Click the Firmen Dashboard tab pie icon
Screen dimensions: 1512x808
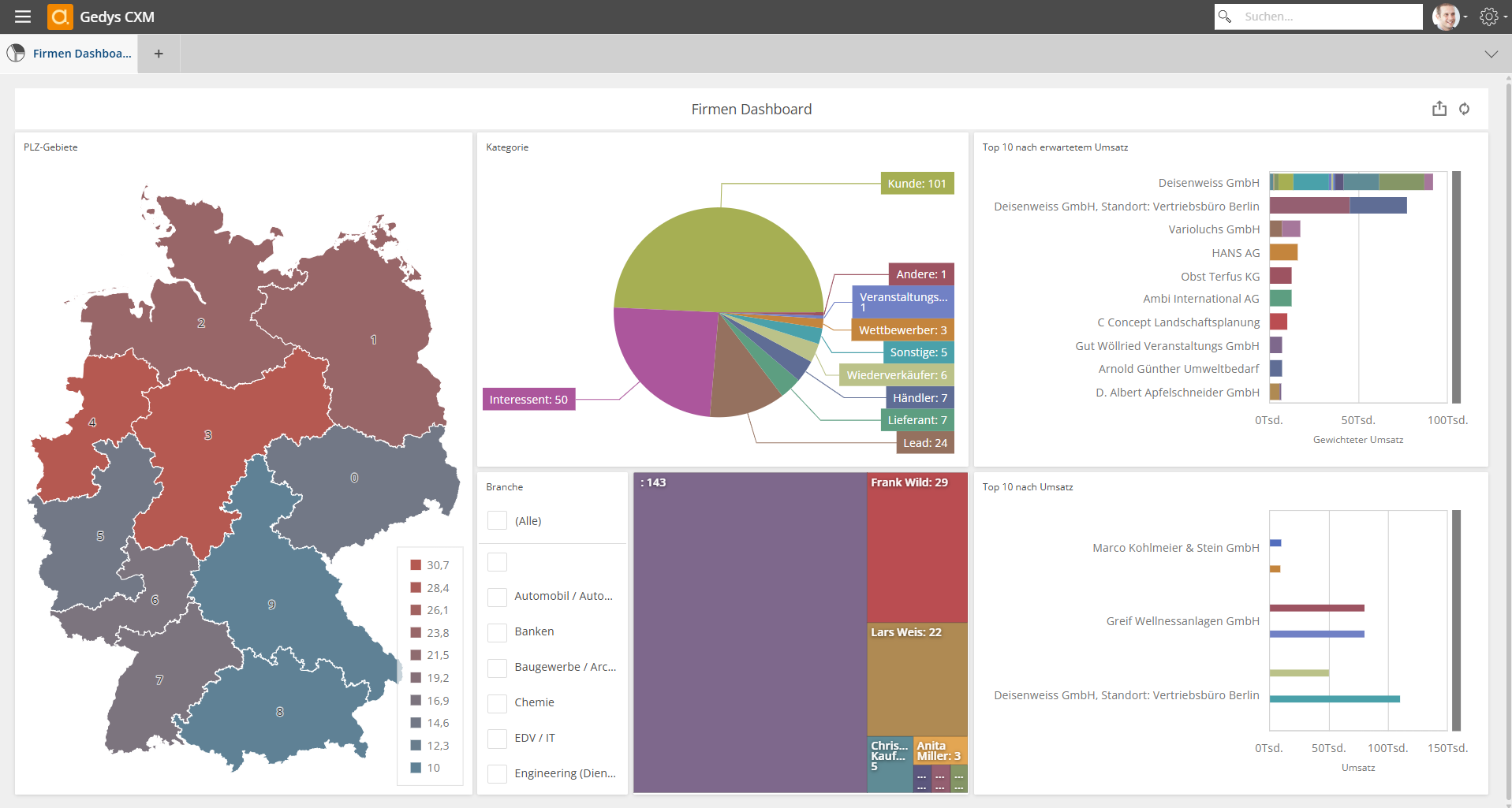16,53
